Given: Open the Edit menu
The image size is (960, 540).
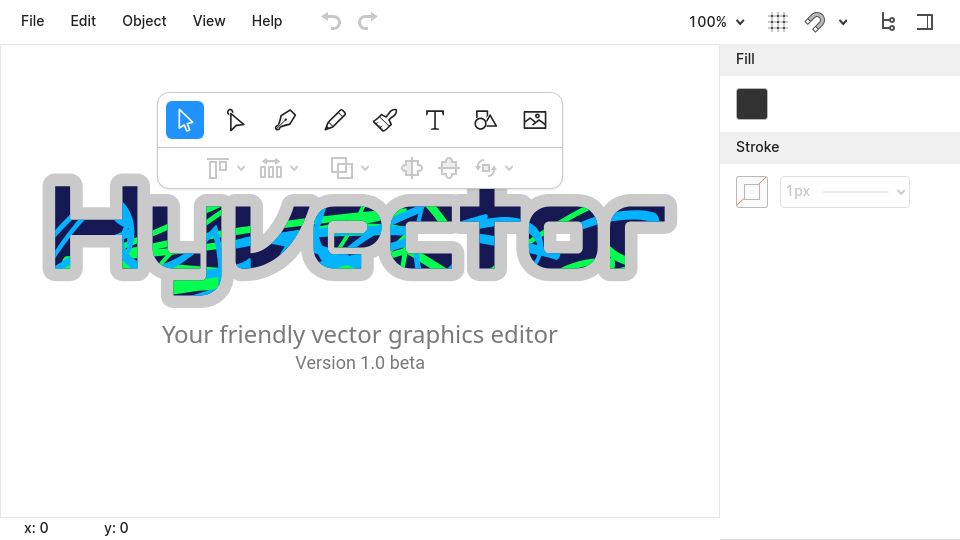Looking at the screenshot, I should point(83,21).
